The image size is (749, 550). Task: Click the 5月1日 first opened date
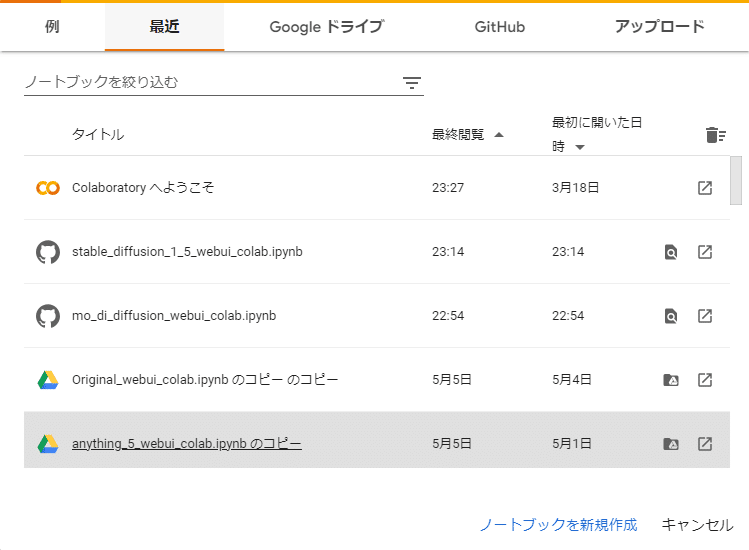572,444
